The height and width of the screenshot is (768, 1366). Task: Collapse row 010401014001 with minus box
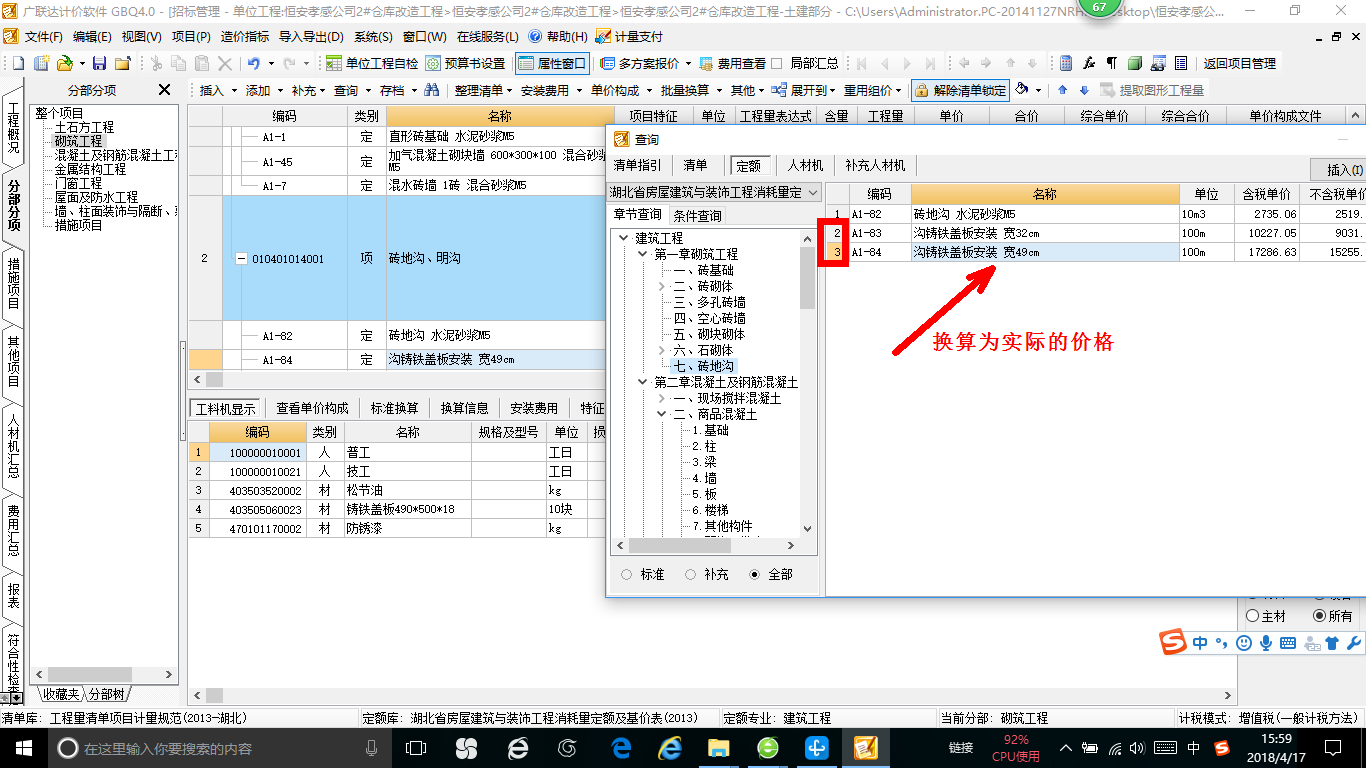click(240, 259)
